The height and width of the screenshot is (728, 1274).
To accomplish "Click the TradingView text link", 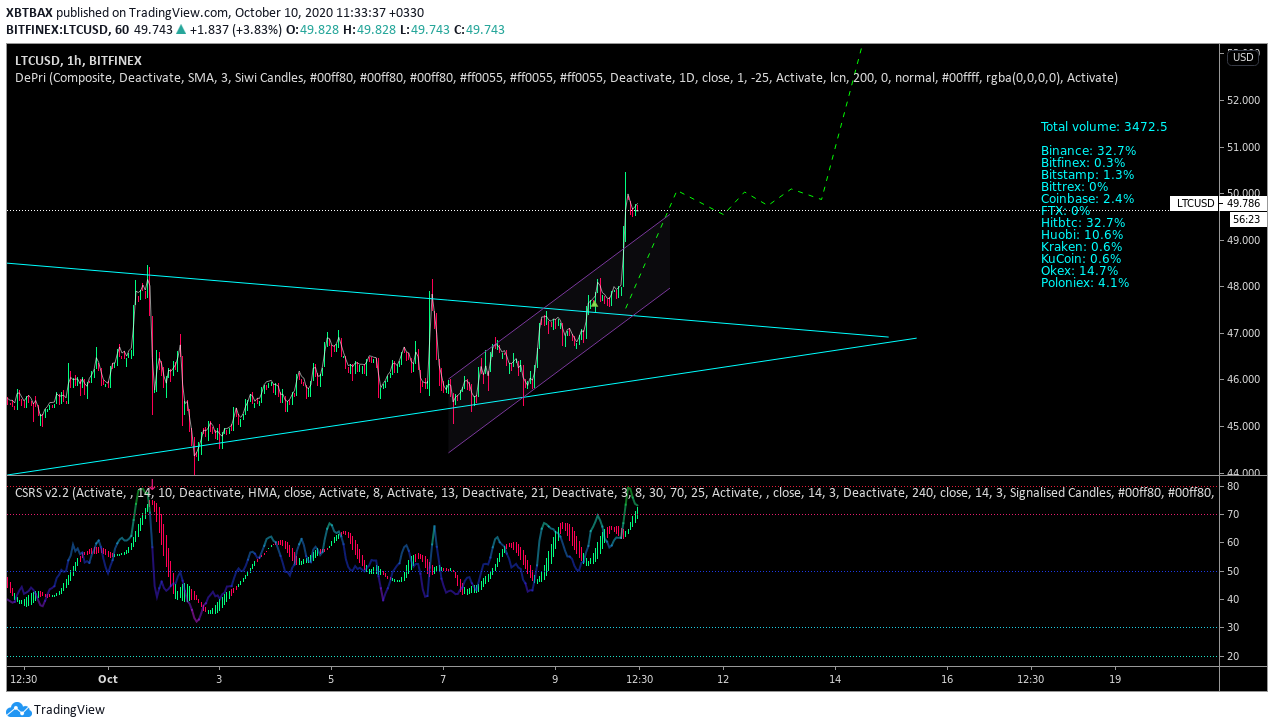I will point(69,710).
